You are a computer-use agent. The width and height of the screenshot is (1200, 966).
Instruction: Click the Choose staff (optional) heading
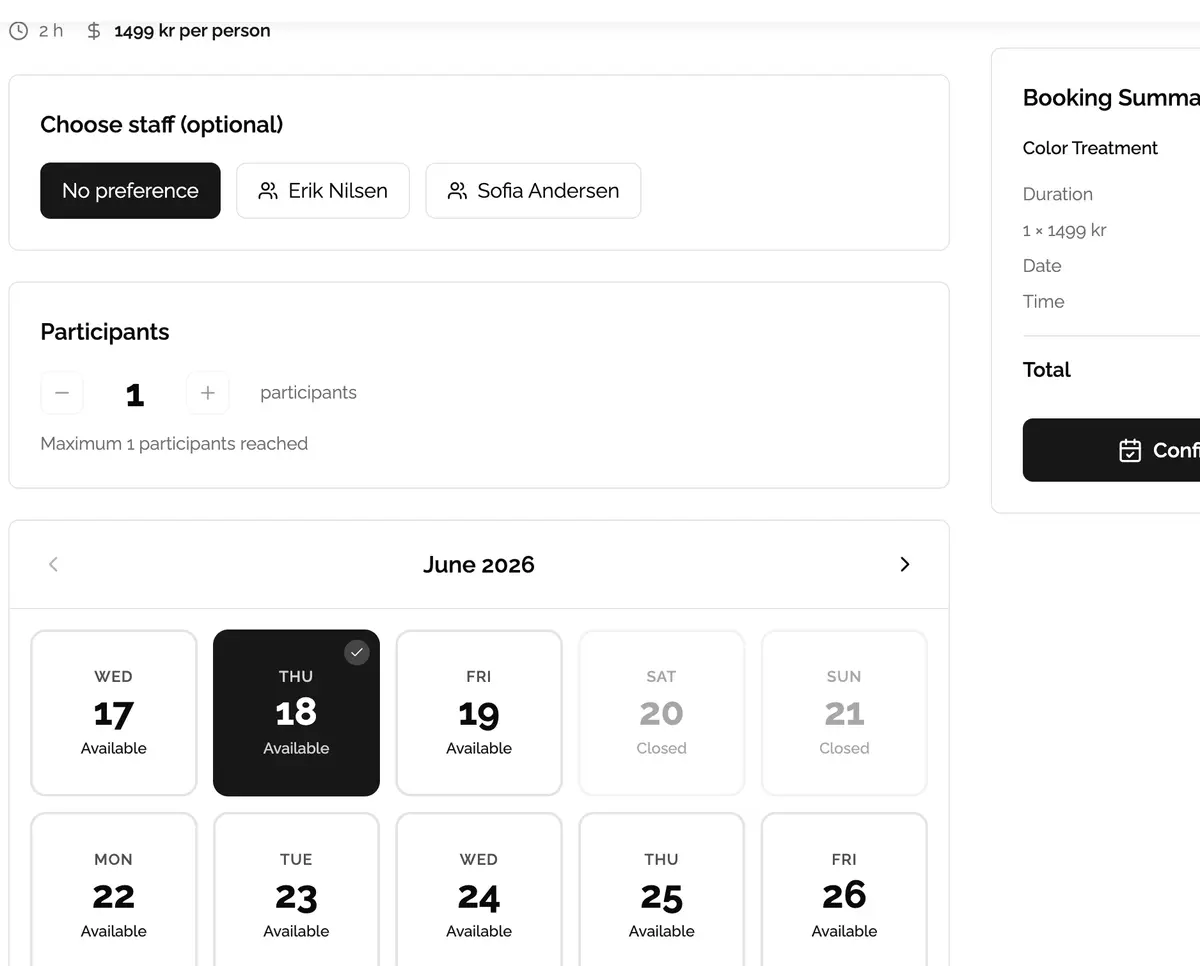(x=162, y=125)
